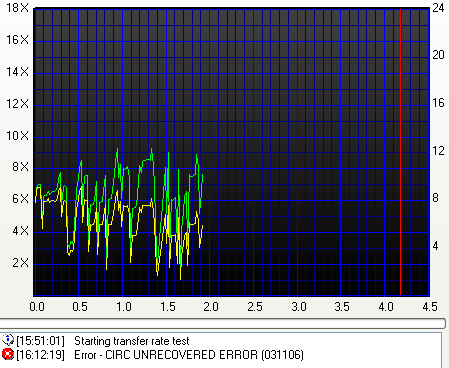Click the progress bar below the graph
Viewport: 449px width, 368px height.
point(223,323)
